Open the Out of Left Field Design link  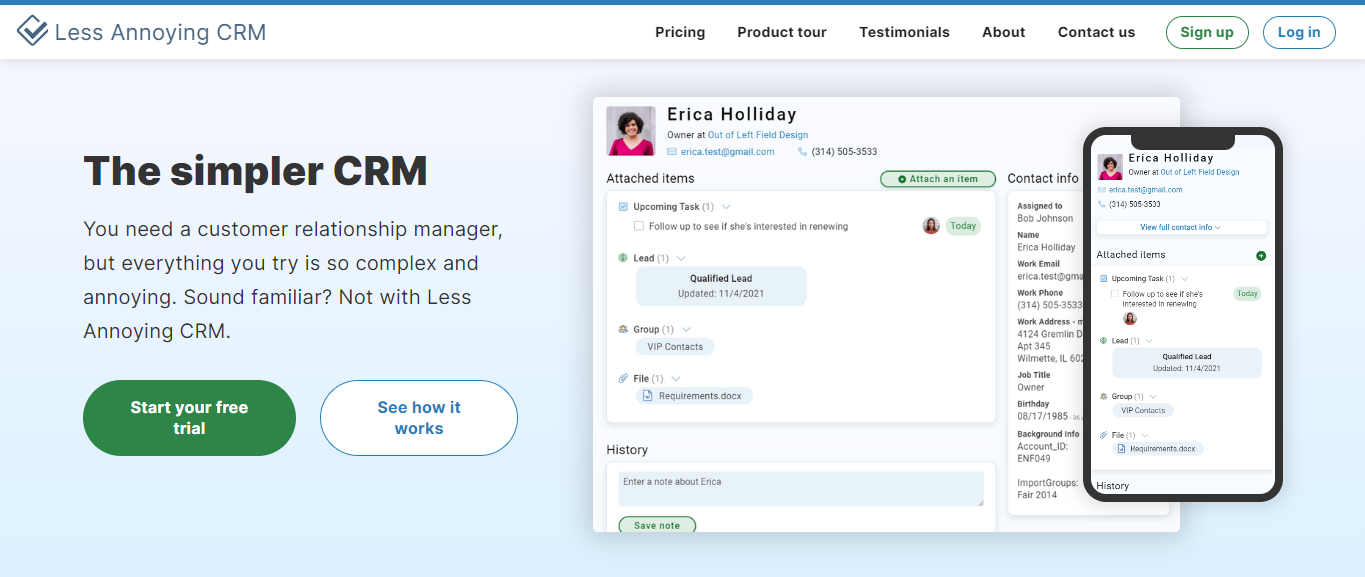(756, 134)
